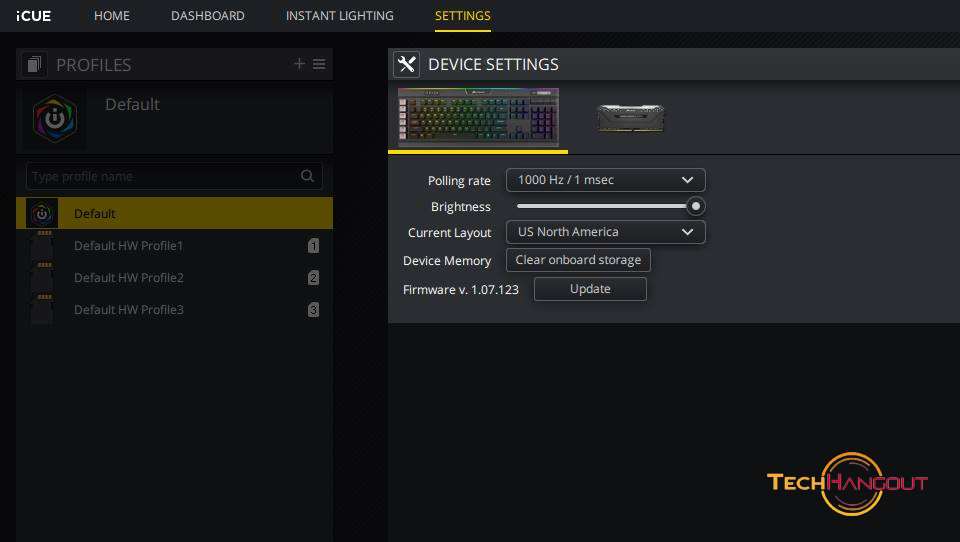Select the highlighted Default profile row
Image resolution: width=960 pixels, height=542 pixels.
pyautogui.click(x=174, y=213)
